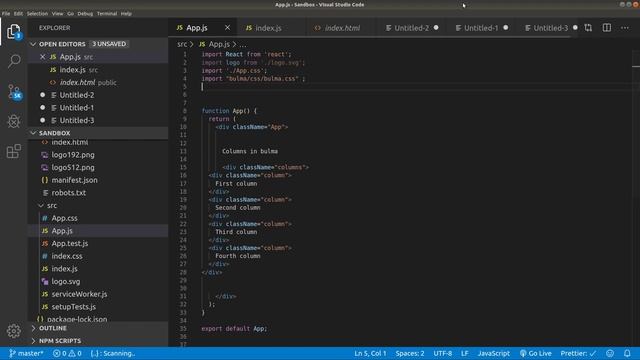Click the errors and warnings count
640x360 pixels.
(67, 353)
